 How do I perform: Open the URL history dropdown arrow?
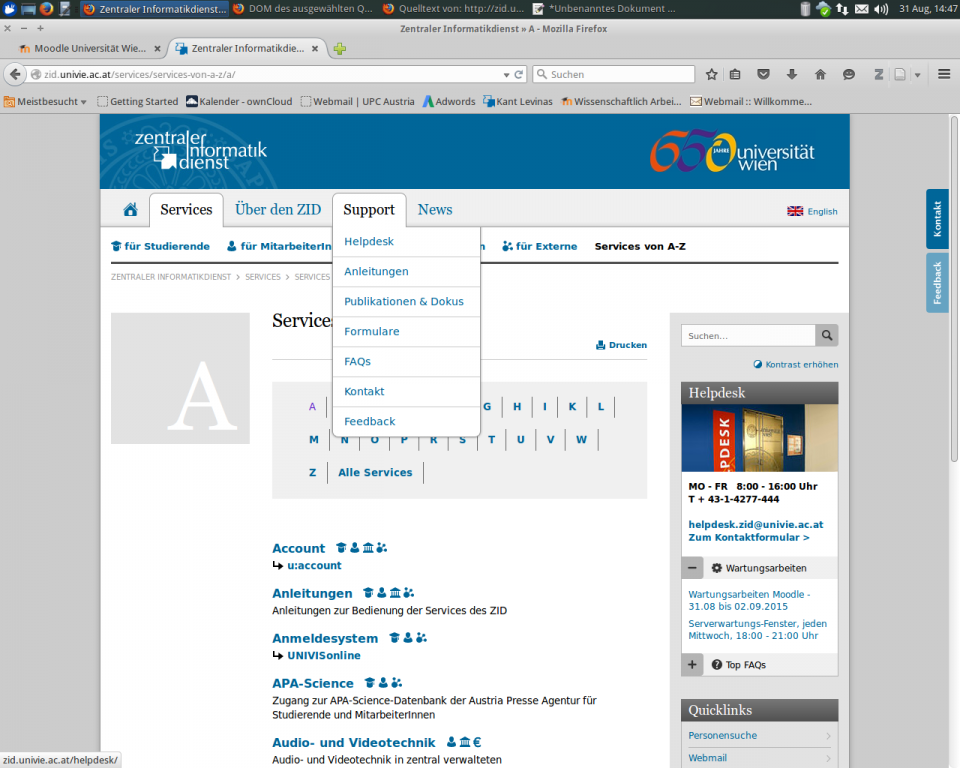point(506,74)
